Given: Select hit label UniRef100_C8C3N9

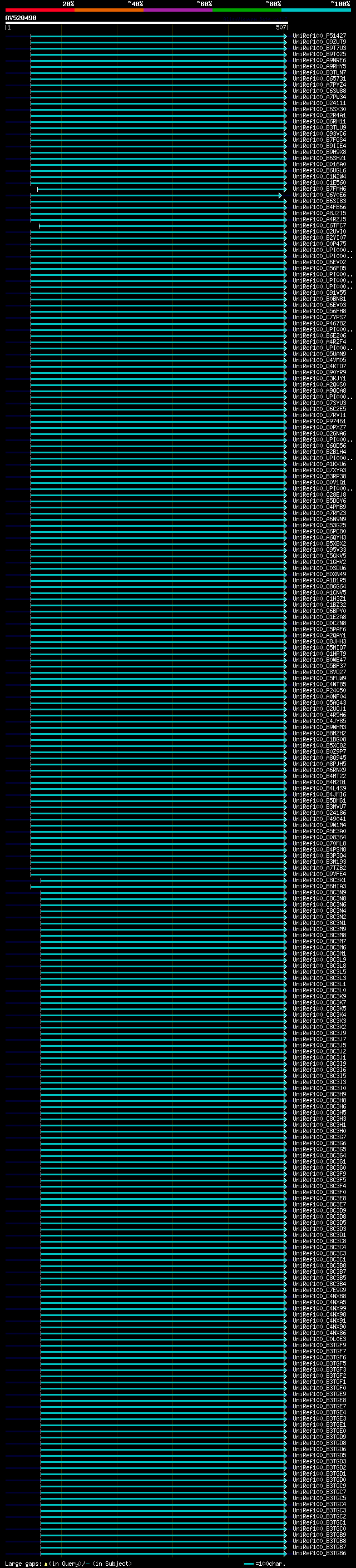Looking at the screenshot, I should click(x=319, y=892).
